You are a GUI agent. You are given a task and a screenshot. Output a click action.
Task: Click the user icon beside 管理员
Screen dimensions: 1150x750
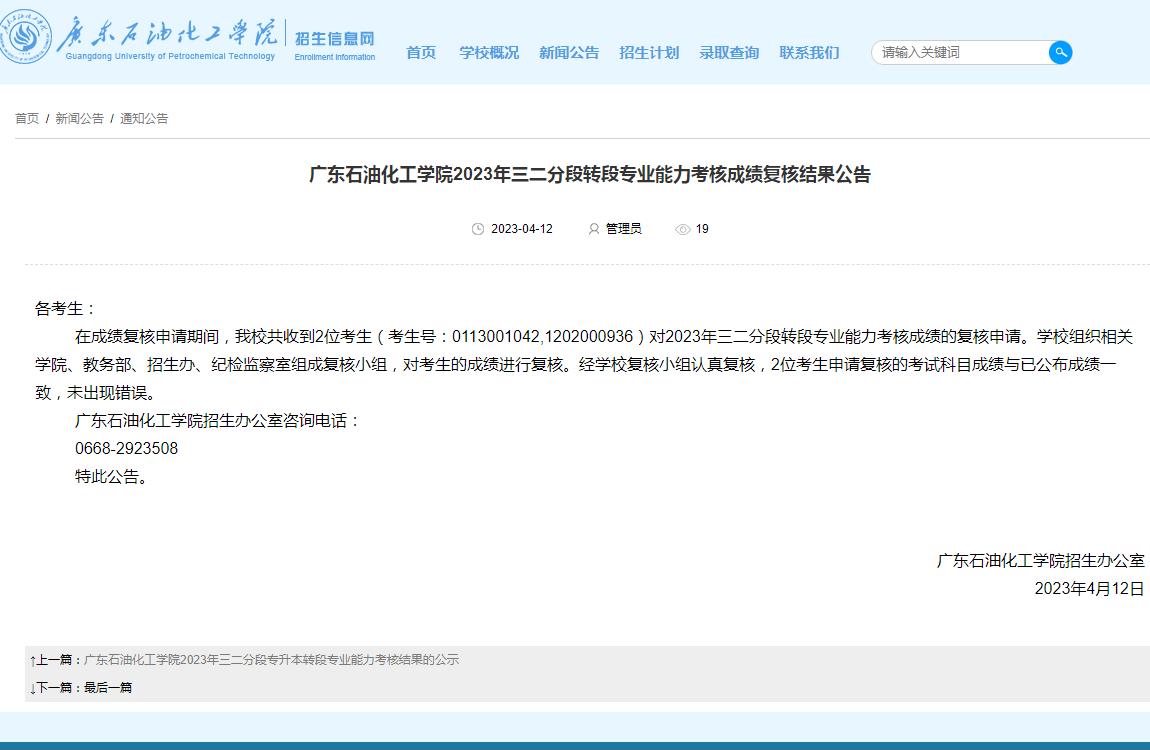pyautogui.click(x=593, y=229)
